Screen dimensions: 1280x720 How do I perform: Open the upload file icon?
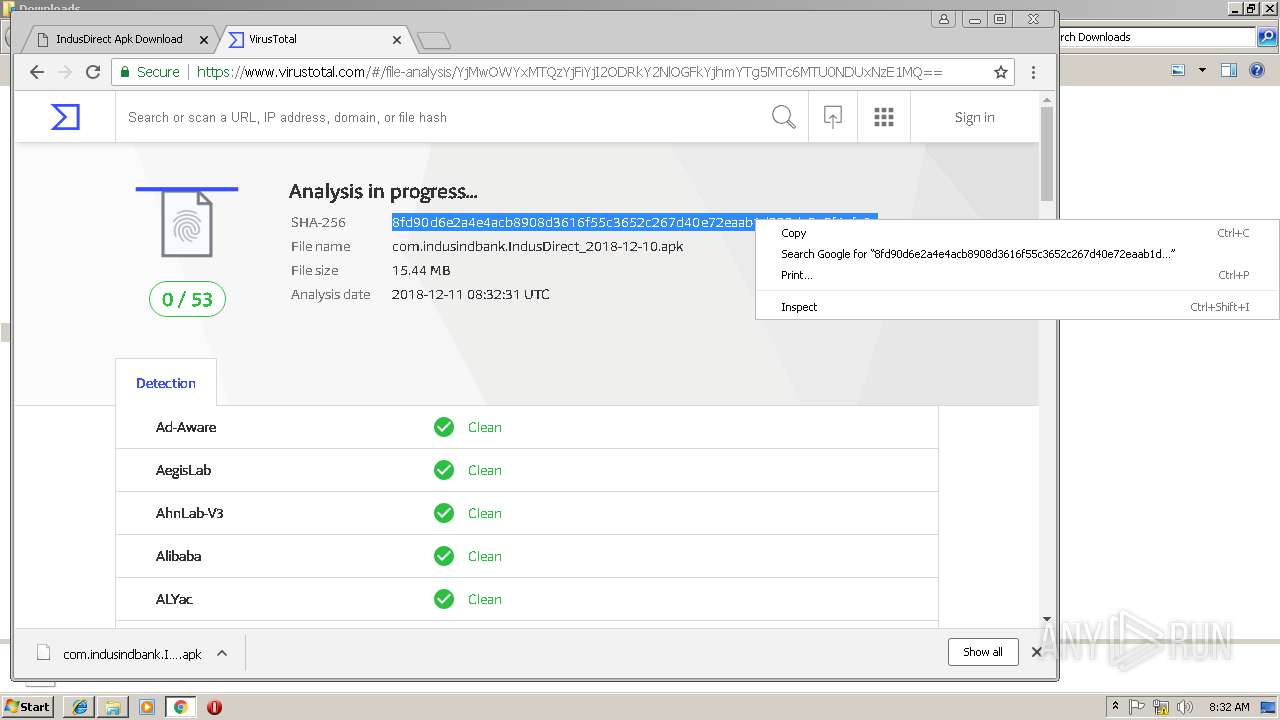832,117
